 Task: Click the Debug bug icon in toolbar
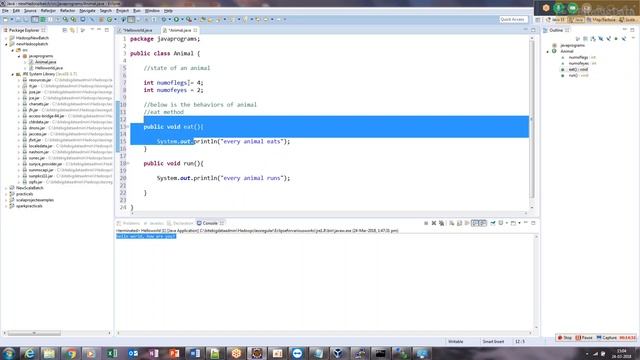pos(164,19)
